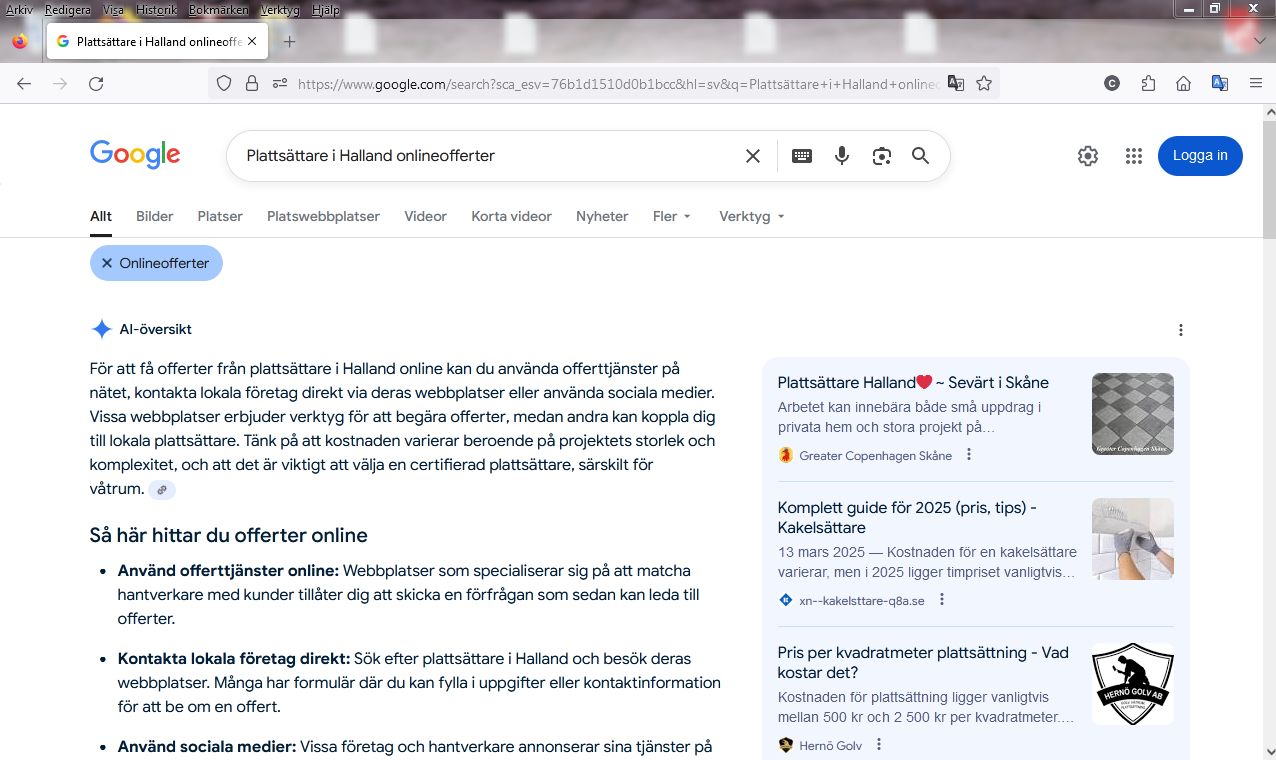
Task: Click the Logga in button
Action: click(x=1200, y=156)
